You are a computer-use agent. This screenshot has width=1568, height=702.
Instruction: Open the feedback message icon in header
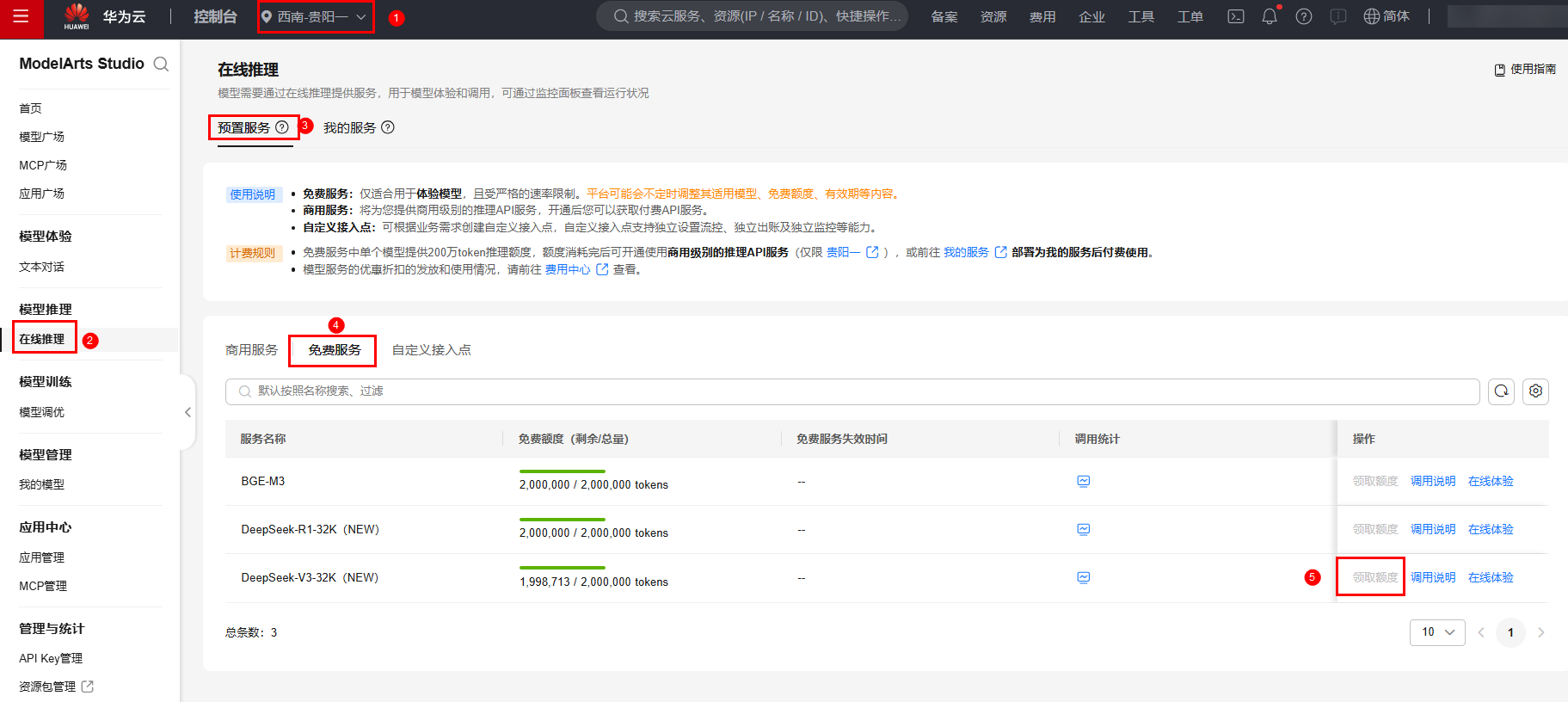pyautogui.click(x=1338, y=16)
